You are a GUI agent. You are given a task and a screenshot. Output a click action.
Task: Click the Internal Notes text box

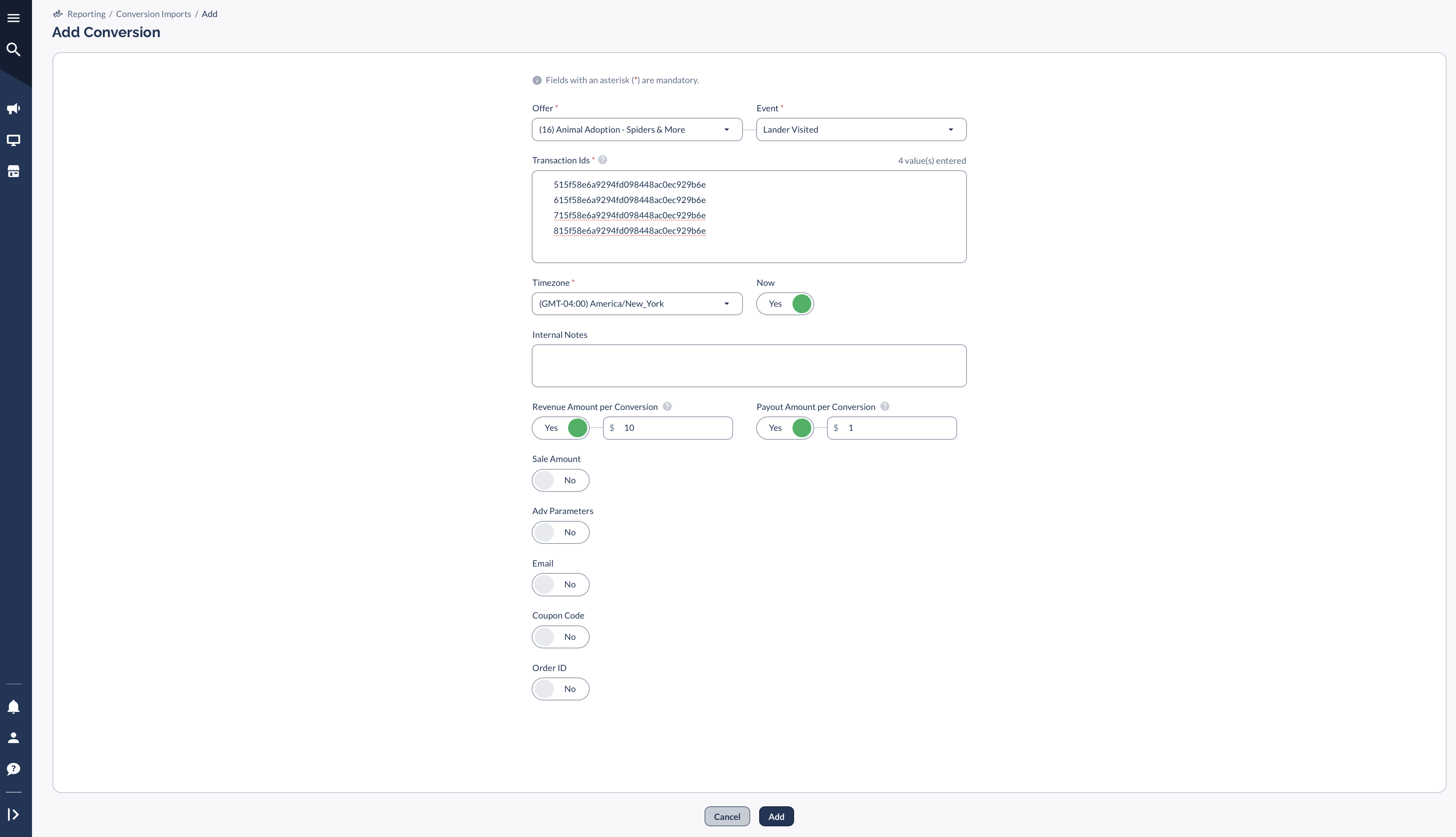[749, 366]
